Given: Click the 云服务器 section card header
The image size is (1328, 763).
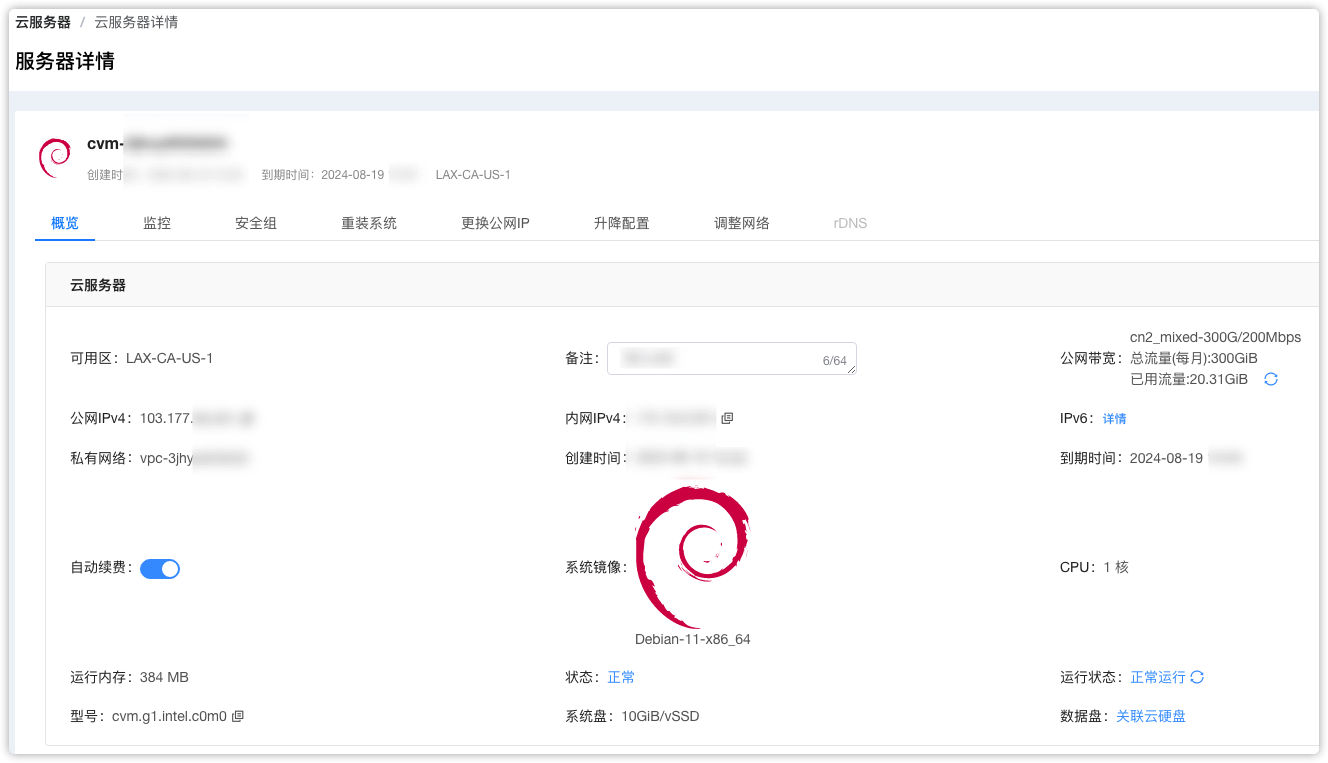Looking at the screenshot, I should pyautogui.click(x=682, y=285).
